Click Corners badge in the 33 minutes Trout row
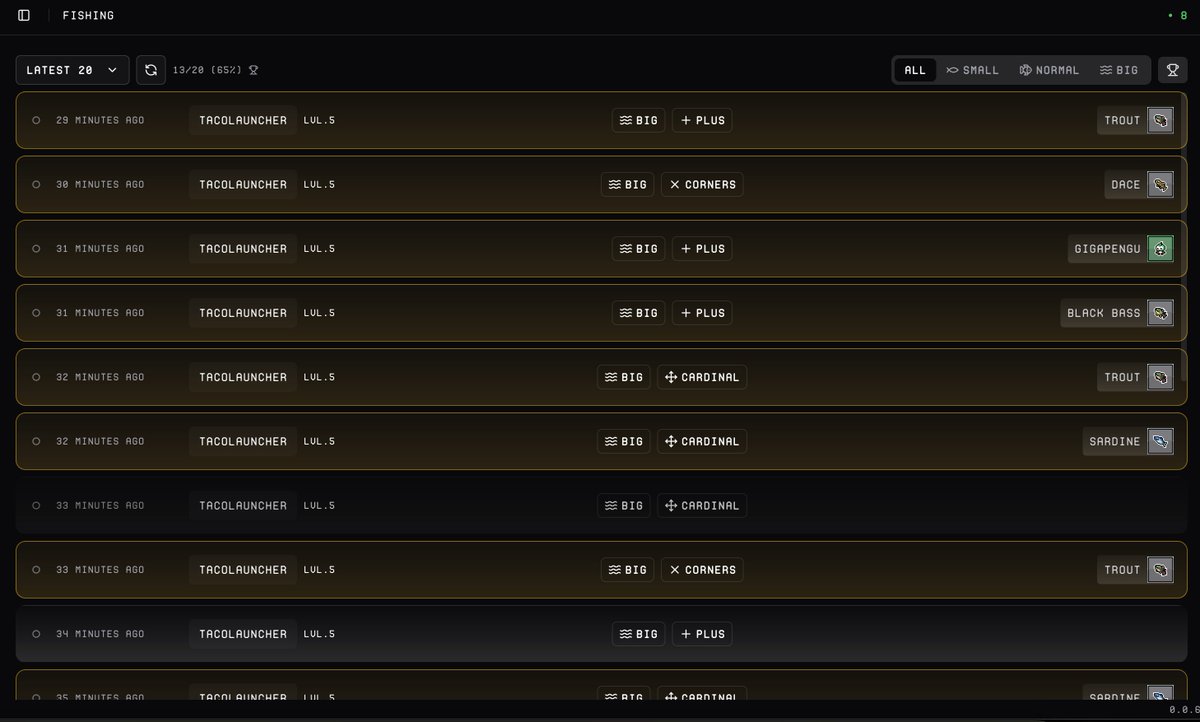This screenshot has width=1200, height=722. pyautogui.click(x=702, y=570)
